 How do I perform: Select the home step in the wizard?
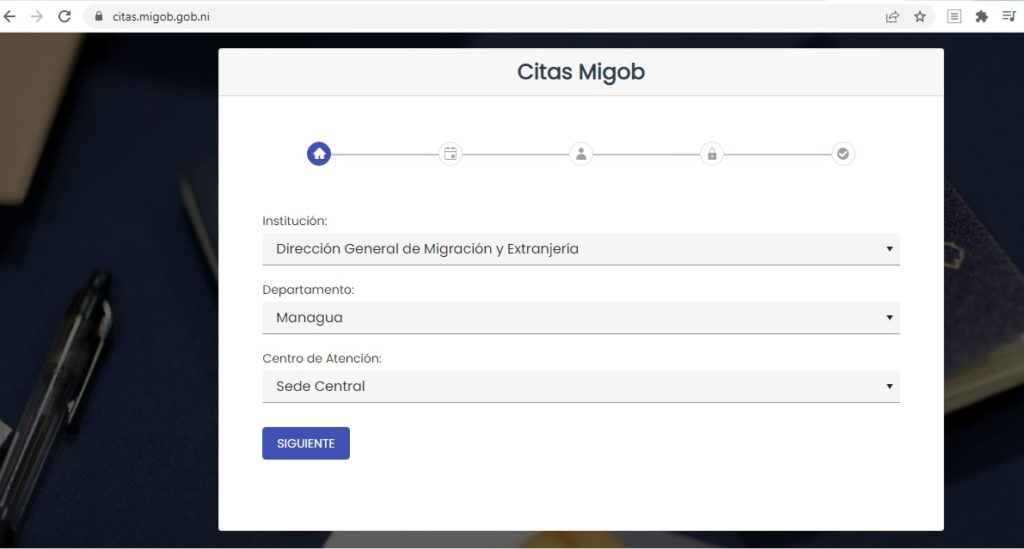319,154
